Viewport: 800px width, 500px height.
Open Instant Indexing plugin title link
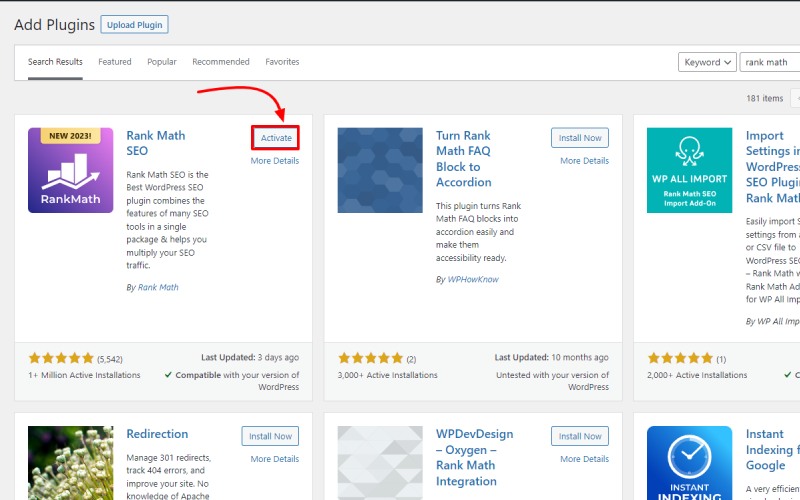(772, 449)
